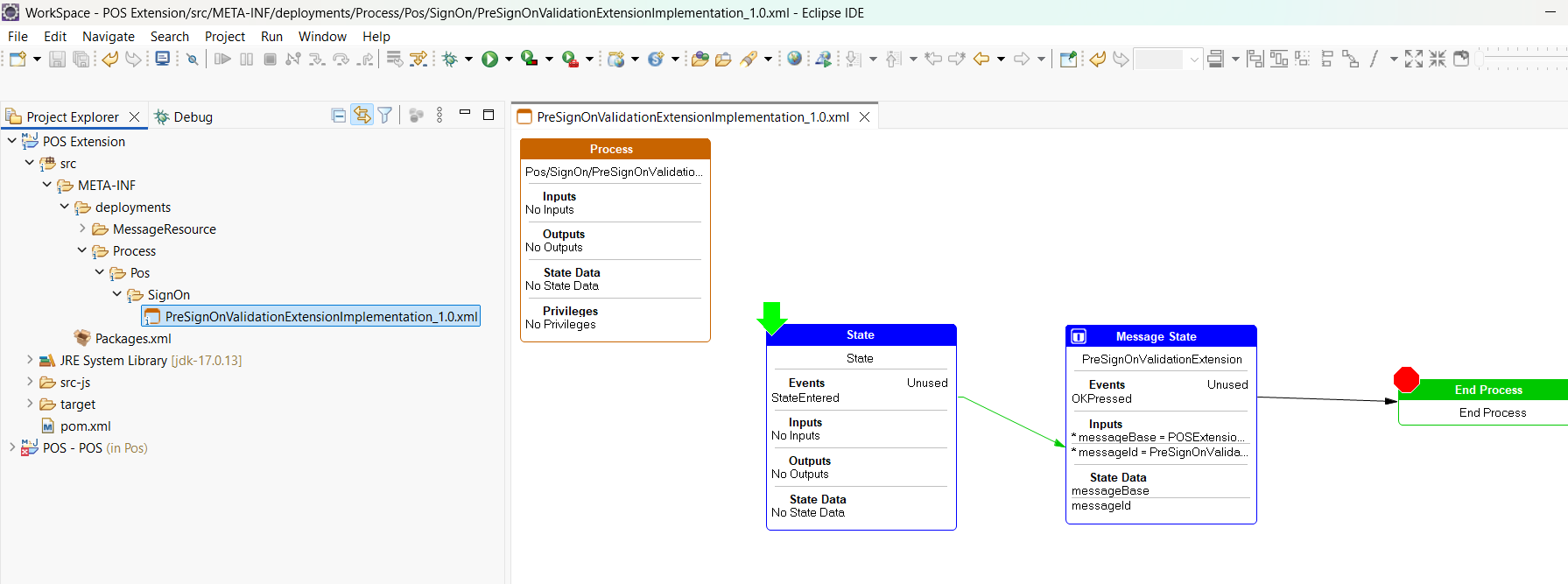The height and width of the screenshot is (584, 1568).
Task: Expand the src-js folder
Action: (x=30, y=381)
